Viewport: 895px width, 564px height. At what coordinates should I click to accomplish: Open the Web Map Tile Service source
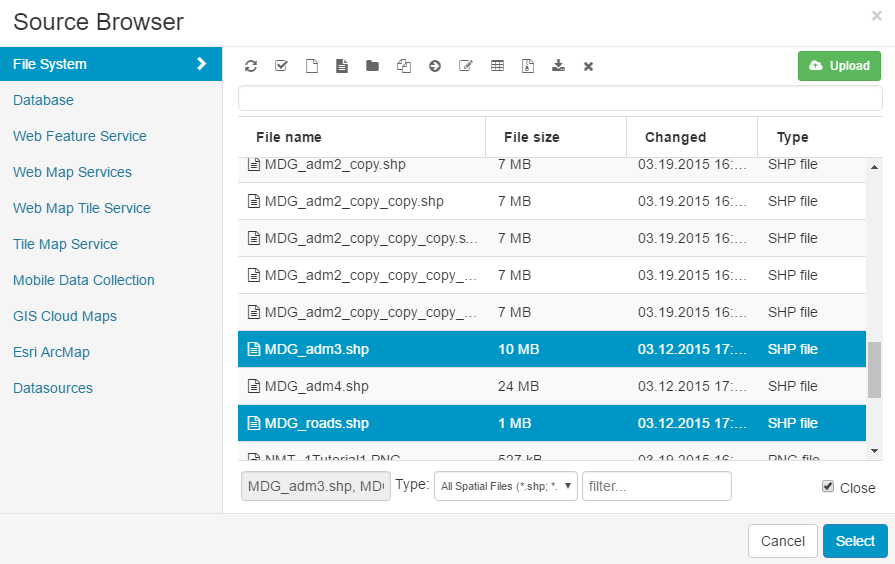point(82,208)
